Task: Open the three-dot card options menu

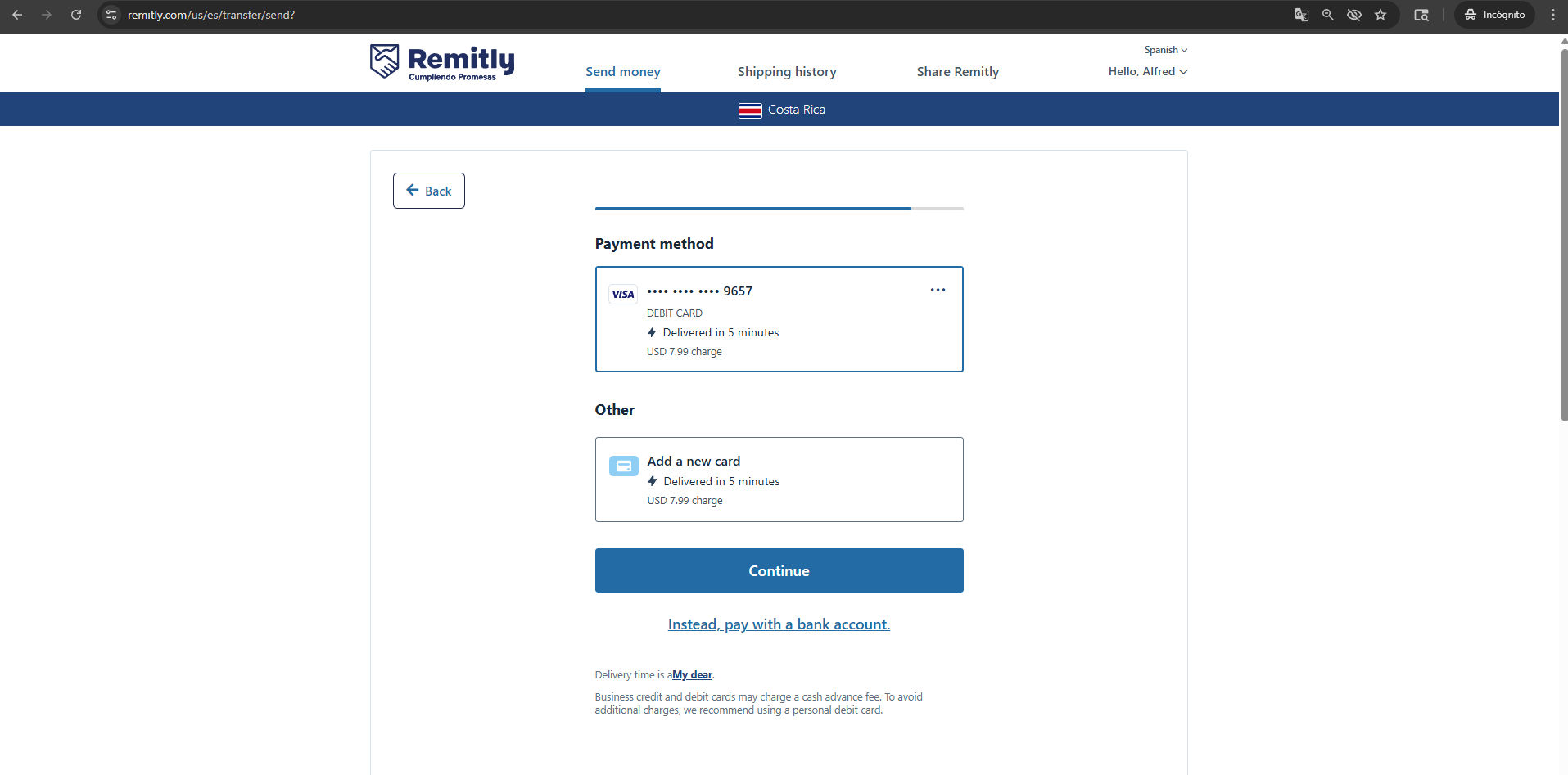Action: [938, 290]
